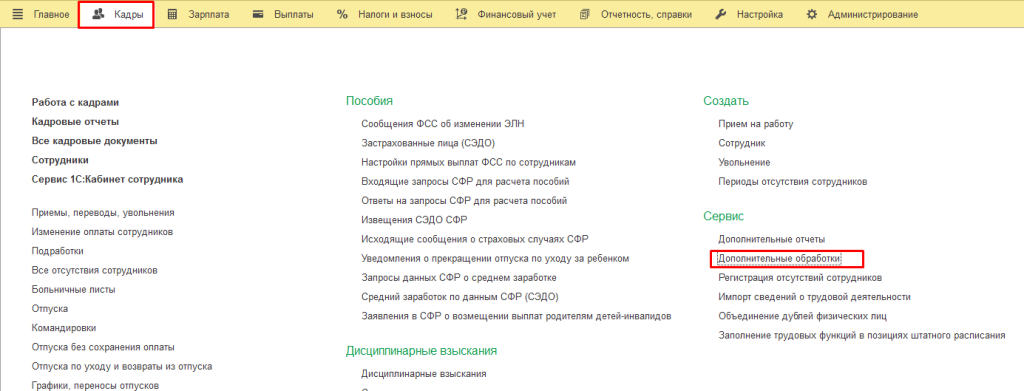Open the Администрирование section

coord(872,14)
